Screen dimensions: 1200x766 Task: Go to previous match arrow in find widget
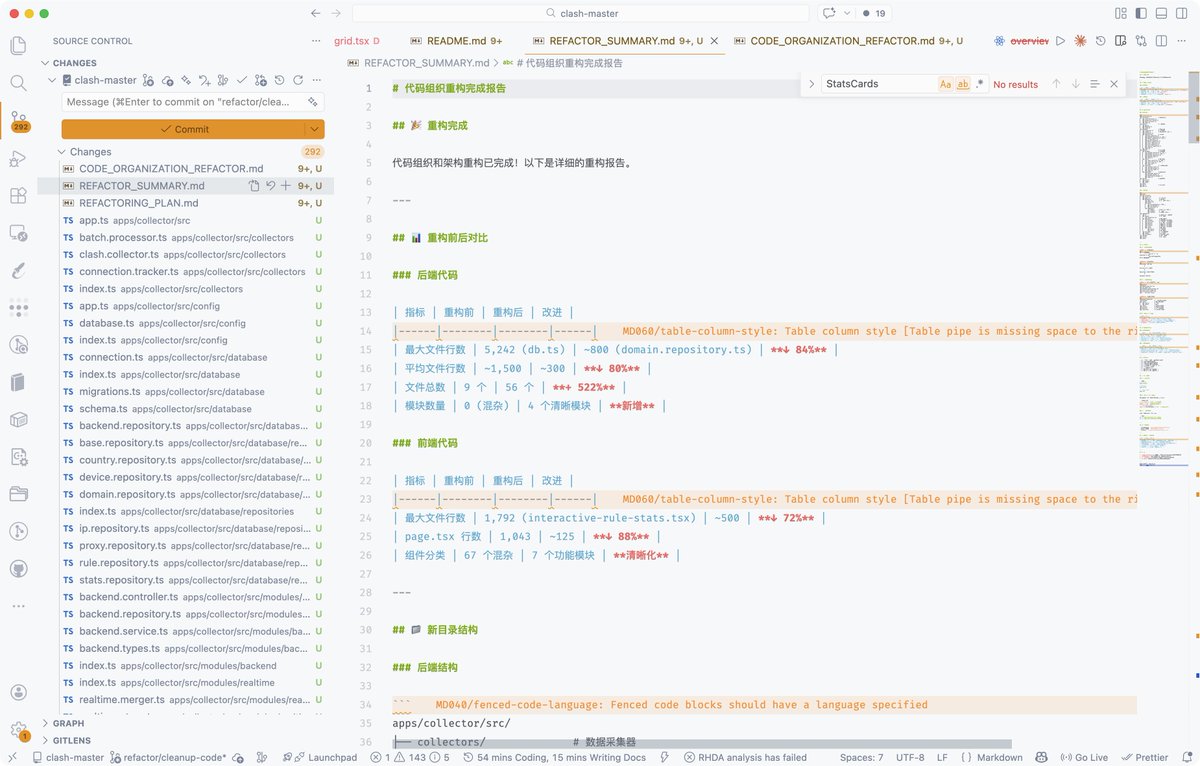1056,84
